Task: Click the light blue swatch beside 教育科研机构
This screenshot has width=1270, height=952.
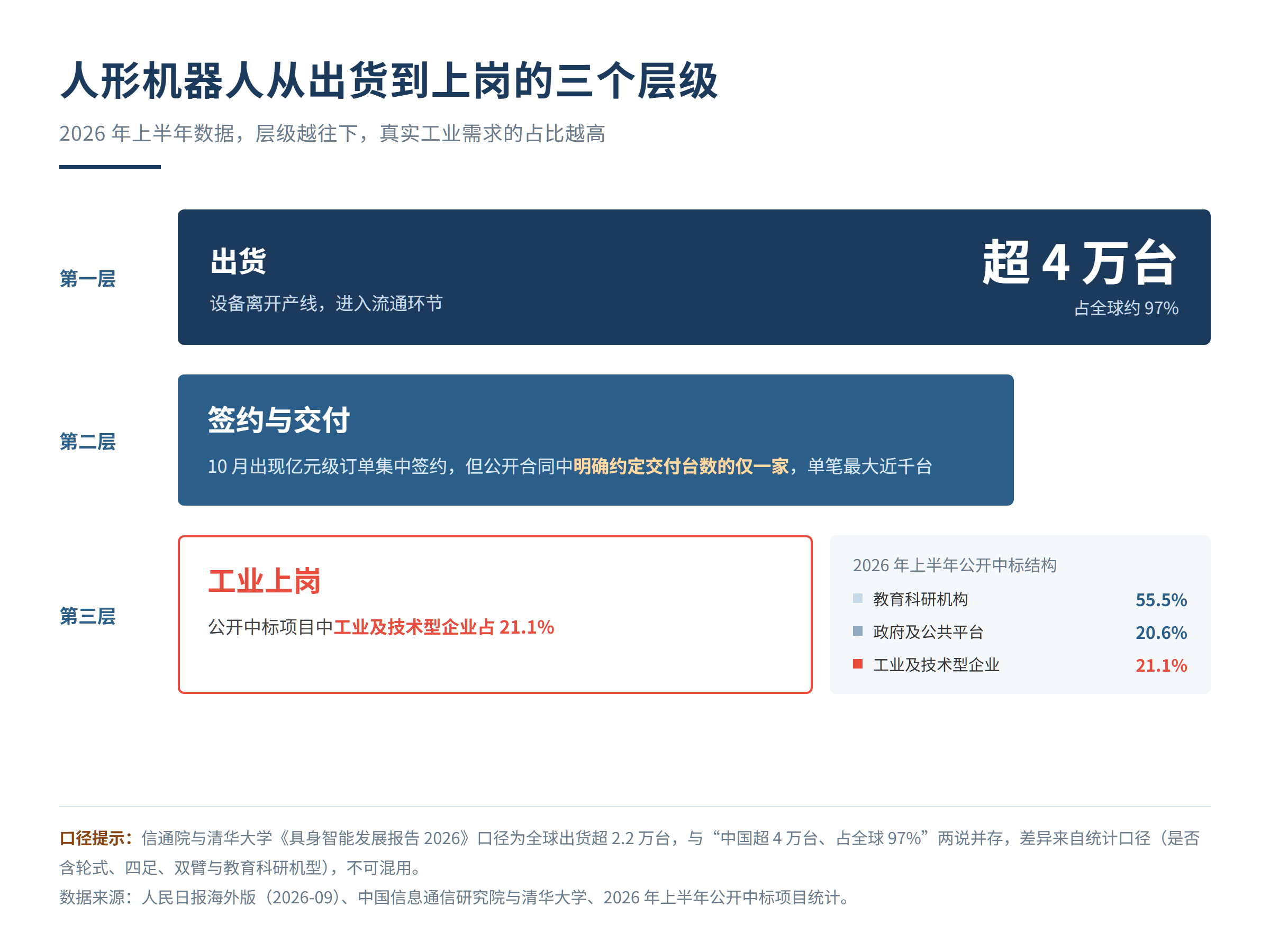Action: pos(858,599)
